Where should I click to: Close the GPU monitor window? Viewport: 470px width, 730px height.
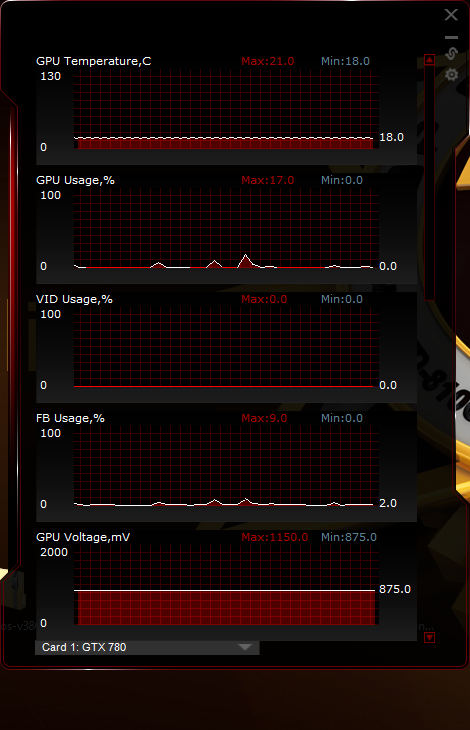click(451, 15)
